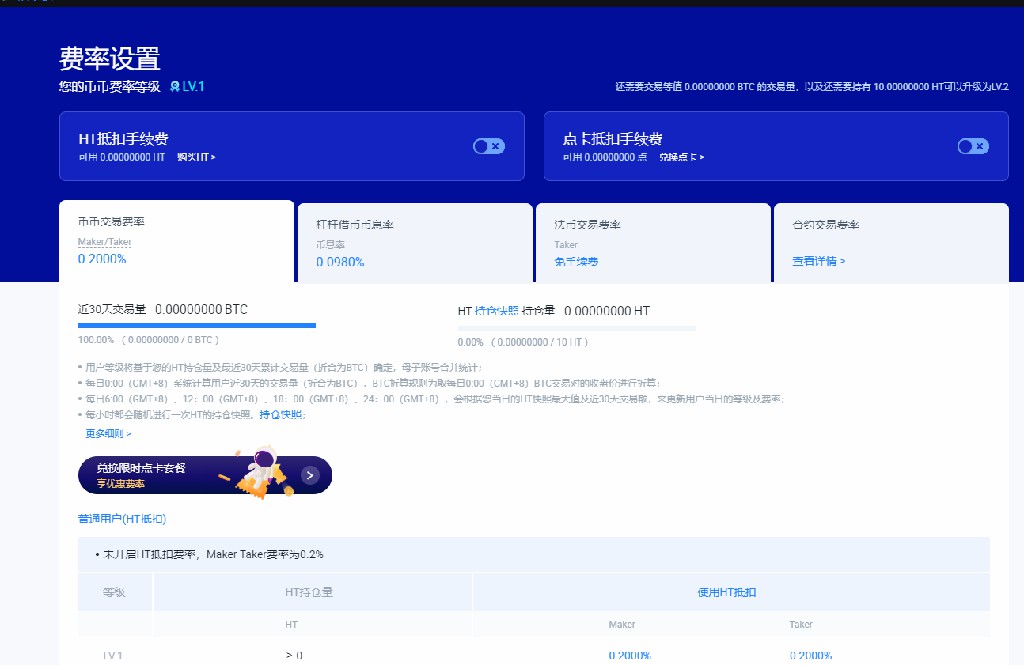Select the 币币交易费率 tab
The width and height of the screenshot is (1024, 665).
coord(176,241)
